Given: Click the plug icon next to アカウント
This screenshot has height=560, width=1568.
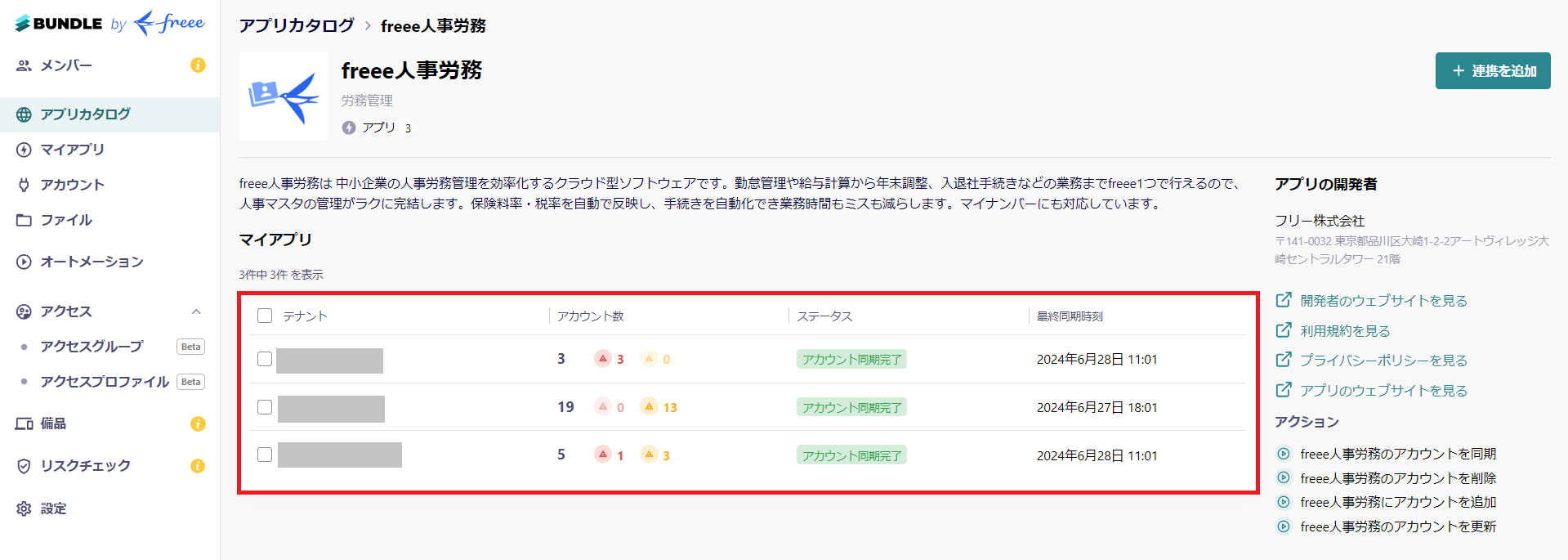Looking at the screenshot, I should [24, 185].
